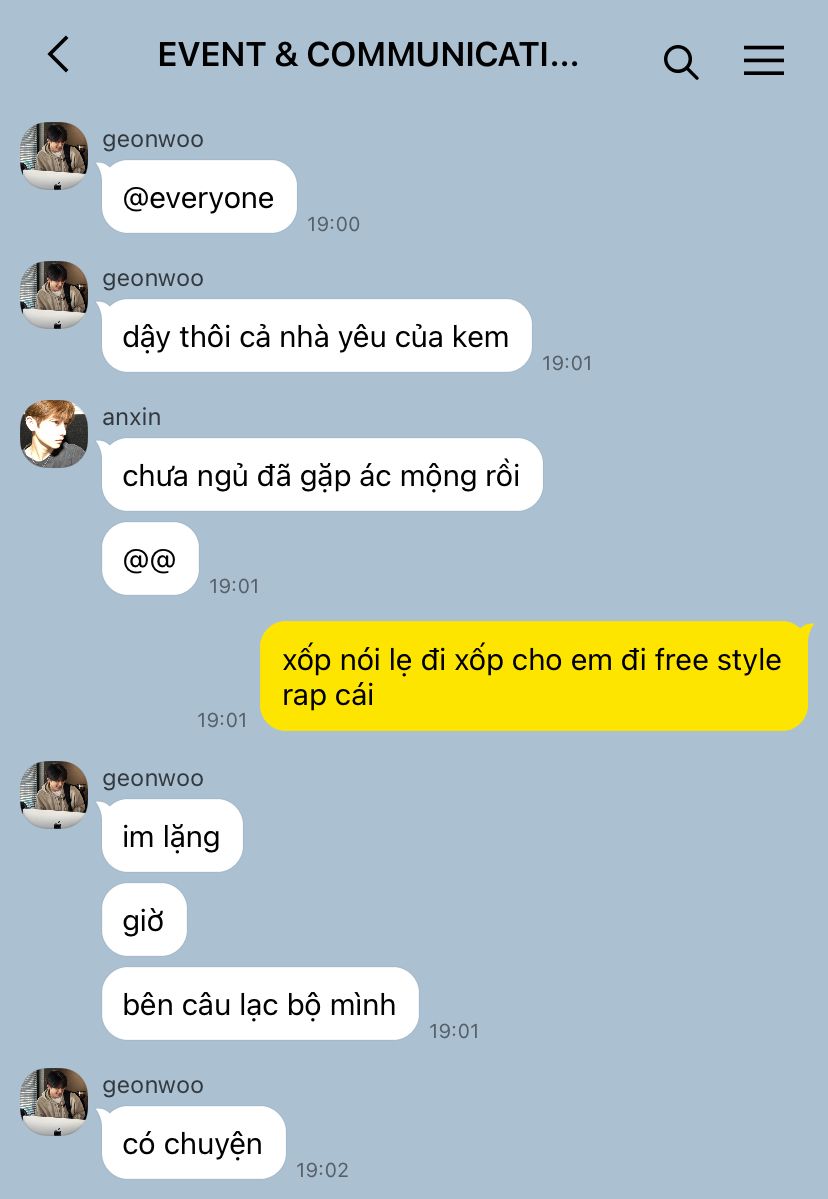The height and width of the screenshot is (1199, 828).
Task: Tap geonwoo's avatar beside 'dậy thôi' message
Action: click(x=54, y=294)
